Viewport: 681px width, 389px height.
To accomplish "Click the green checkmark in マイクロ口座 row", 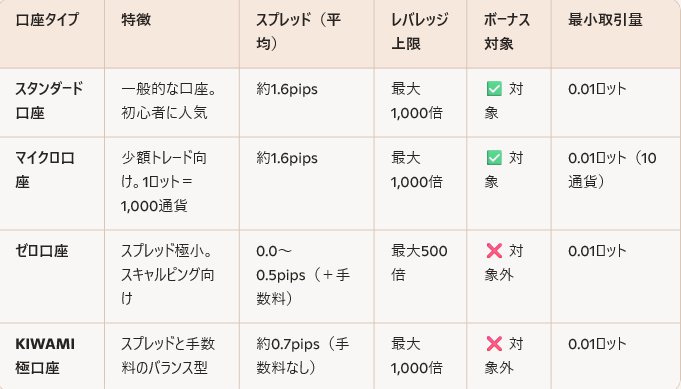I will [x=494, y=158].
